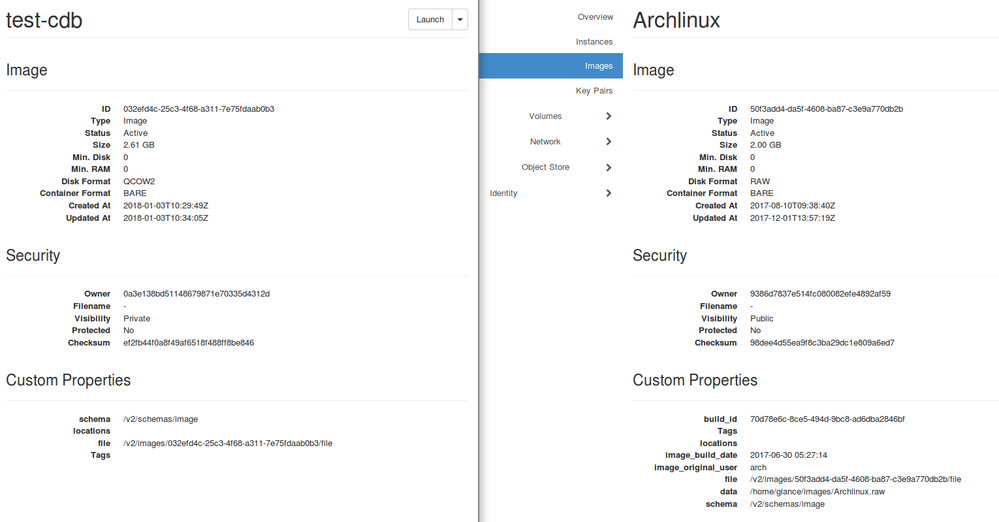Click test-cdb file path /v2/images/032efd4c…/file
Viewport: 999px width, 522px height.
tap(227, 444)
